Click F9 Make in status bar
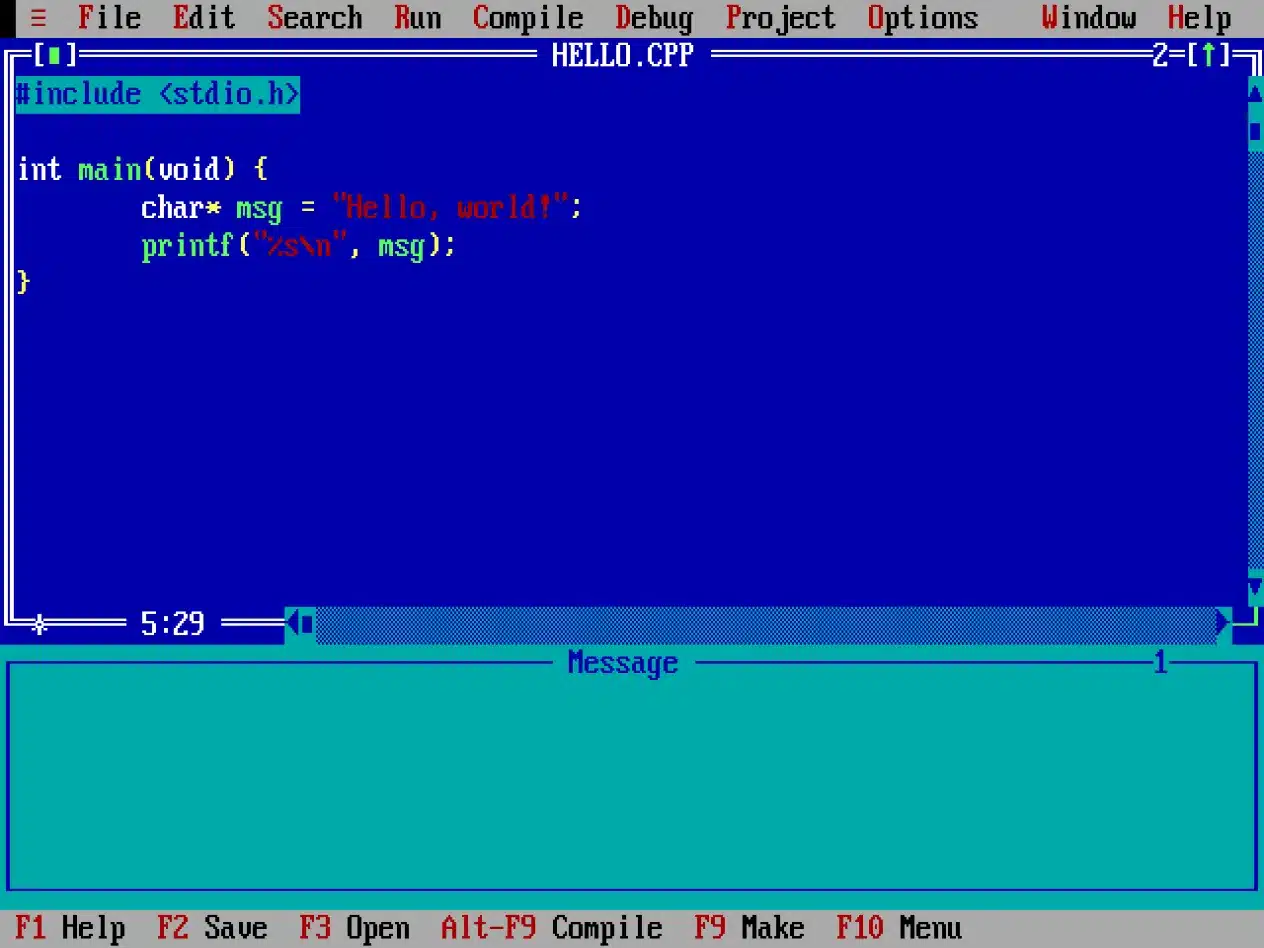Screen dimensions: 1264x948 pos(749,928)
